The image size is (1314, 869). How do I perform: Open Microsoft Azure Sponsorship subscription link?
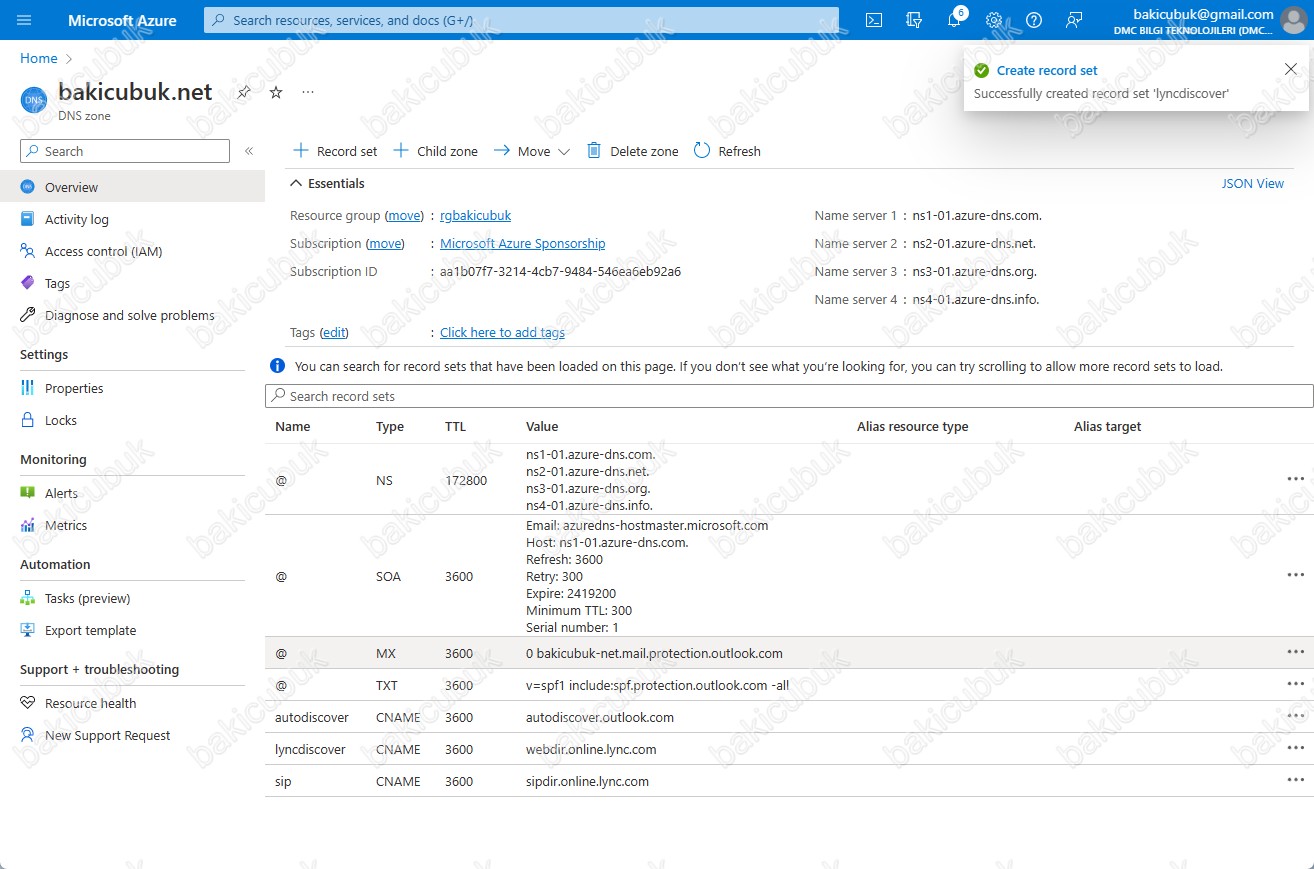[523, 244]
